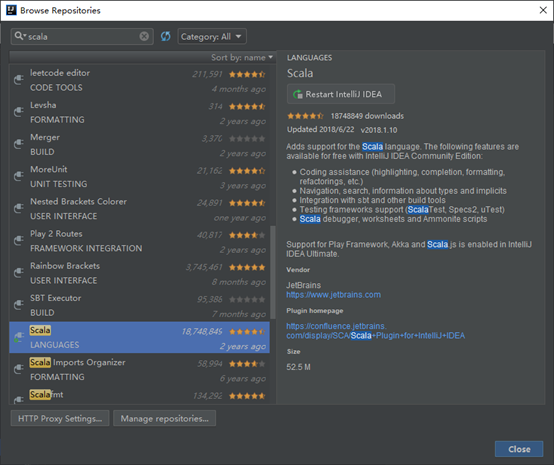Open HTTP Proxy Settings
The image size is (554, 465).
(60, 418)
